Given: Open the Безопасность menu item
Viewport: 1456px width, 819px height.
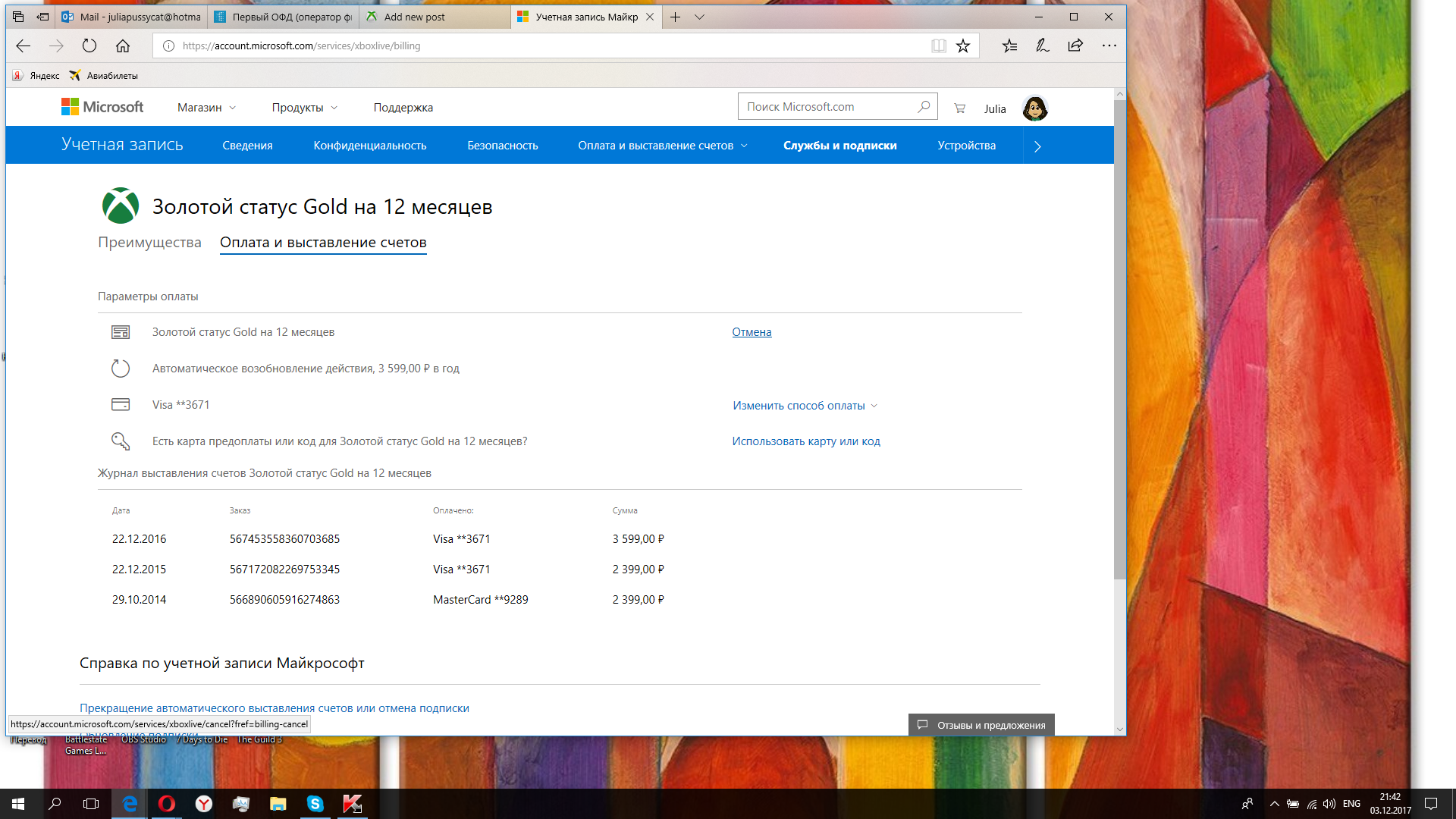Looking at the screenshot, I should (502, 146).
